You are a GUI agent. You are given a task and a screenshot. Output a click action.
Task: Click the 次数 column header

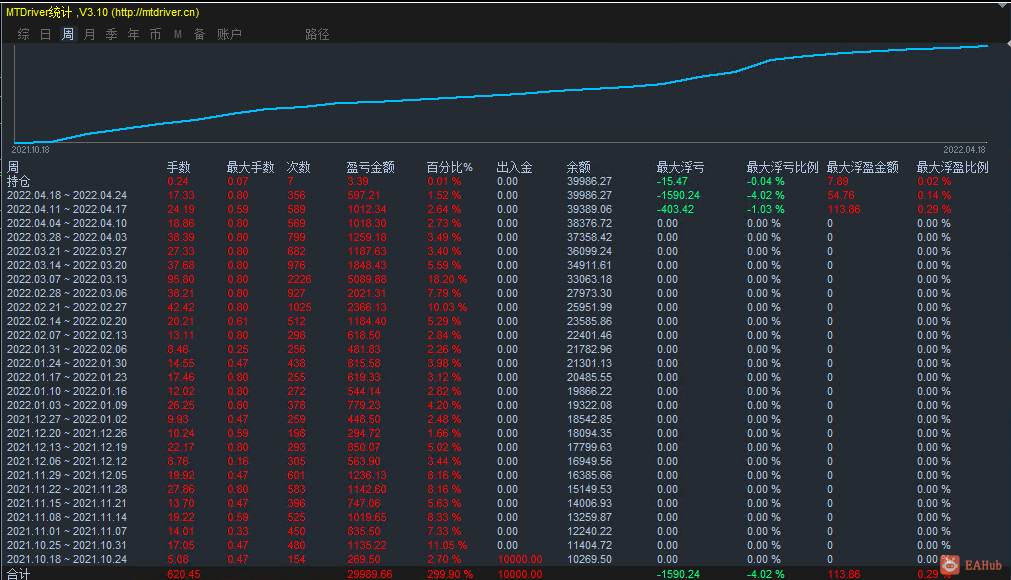point(299,168)
